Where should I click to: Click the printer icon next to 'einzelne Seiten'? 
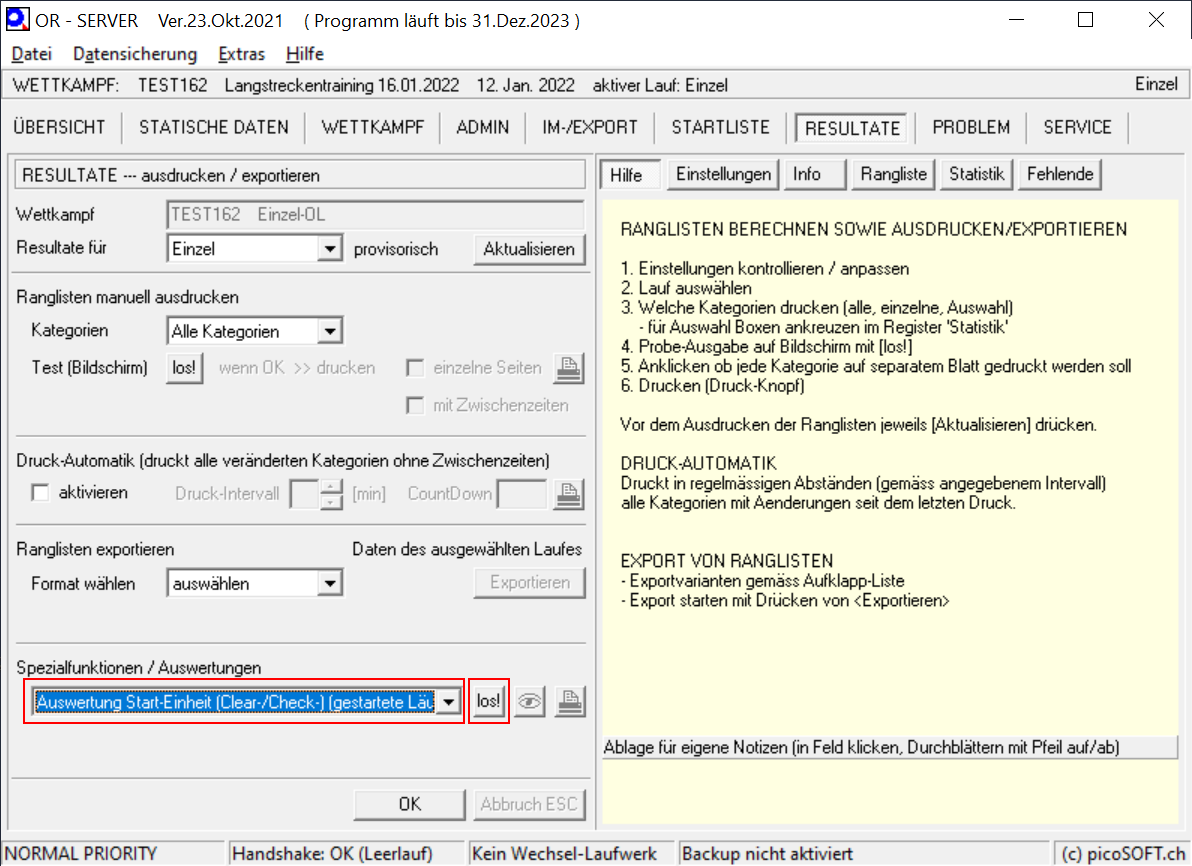[569, 368]
